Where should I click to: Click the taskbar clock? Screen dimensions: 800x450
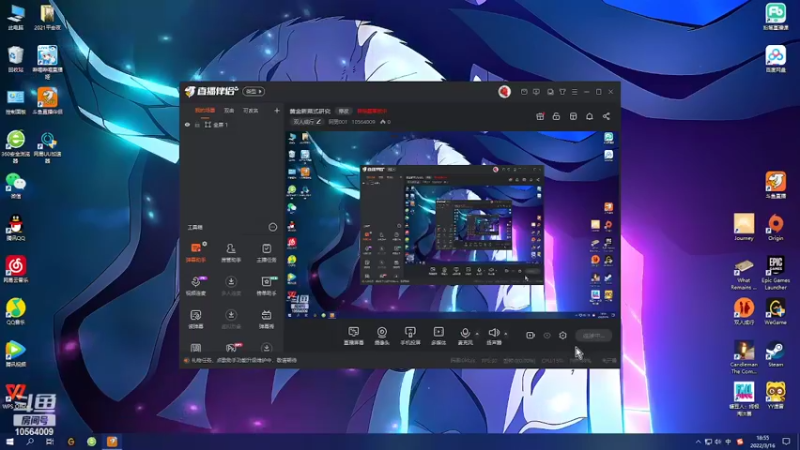[763, 442]
